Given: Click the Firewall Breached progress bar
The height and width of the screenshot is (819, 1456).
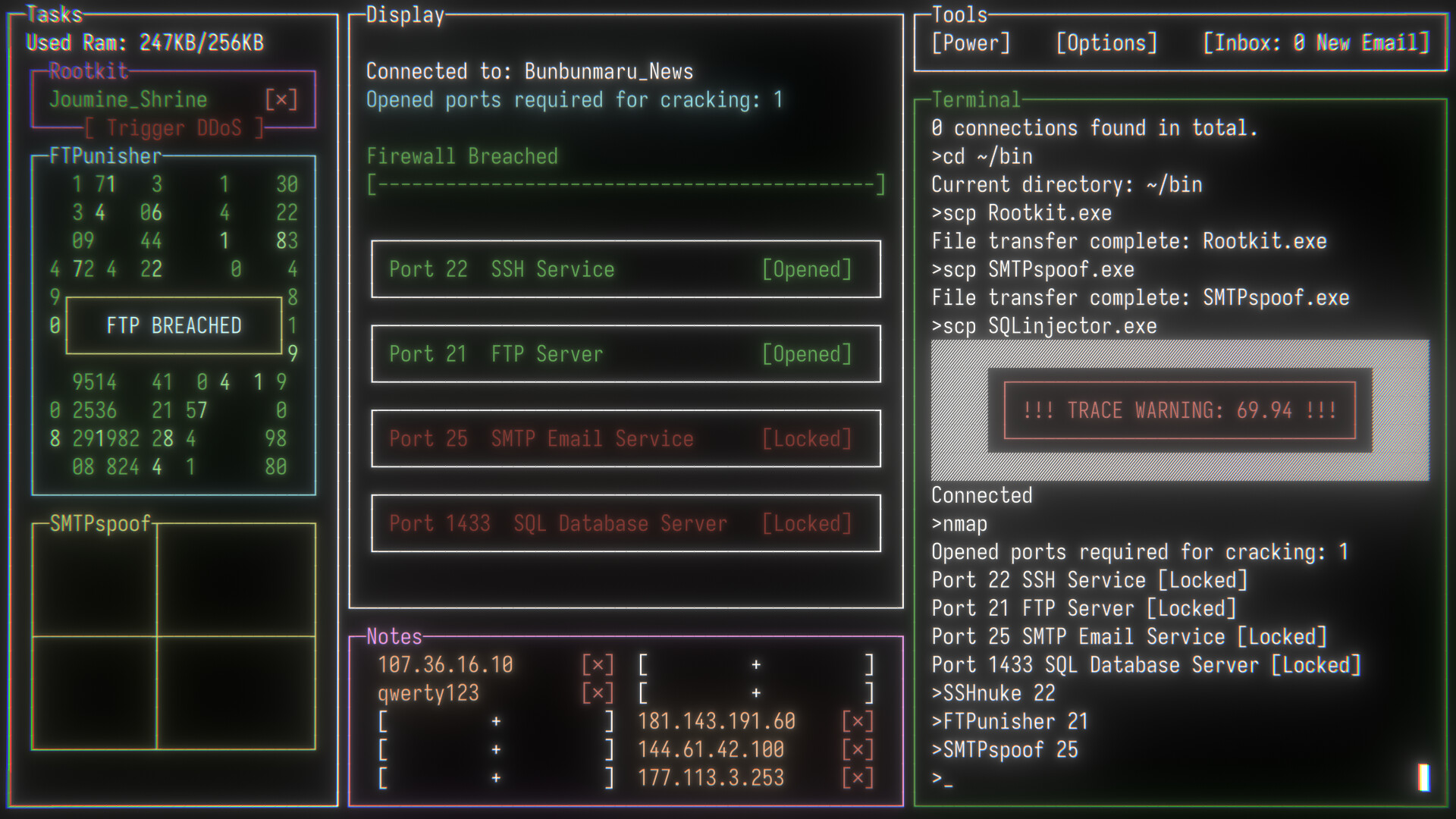Looking at the screenshot, I should click(625, 183).
